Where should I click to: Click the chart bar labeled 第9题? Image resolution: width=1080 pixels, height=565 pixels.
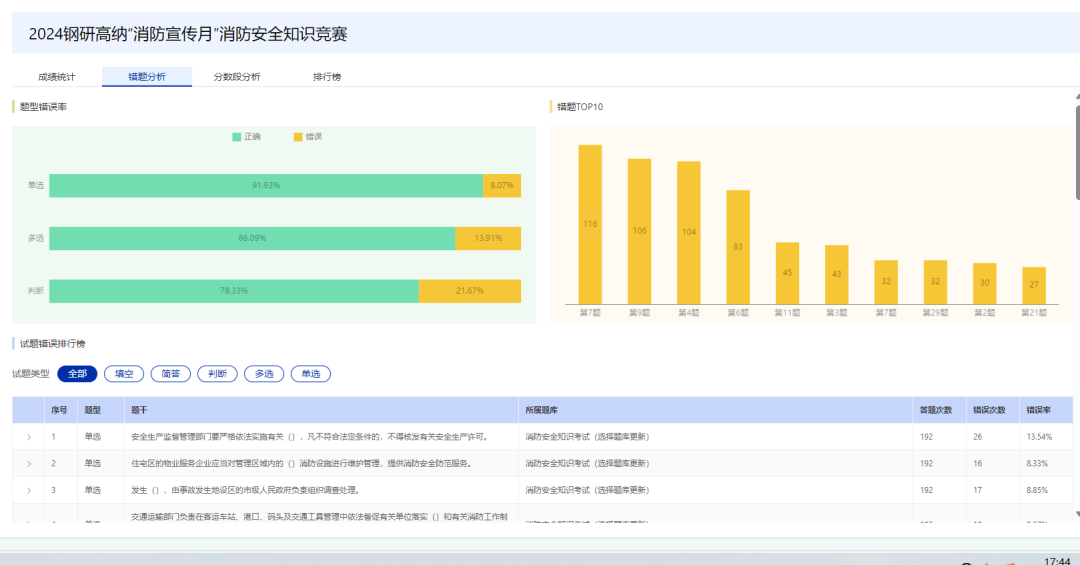639,231
